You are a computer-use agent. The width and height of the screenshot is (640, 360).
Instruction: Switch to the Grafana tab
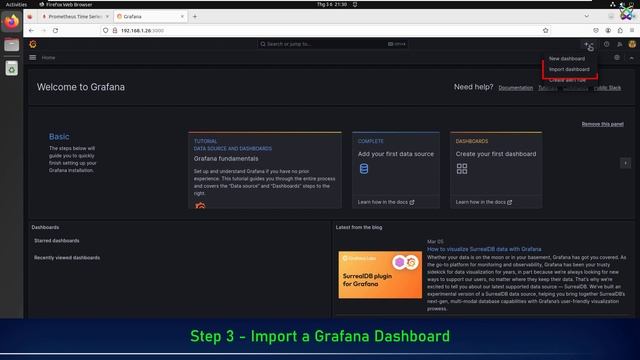pos(150,16)
